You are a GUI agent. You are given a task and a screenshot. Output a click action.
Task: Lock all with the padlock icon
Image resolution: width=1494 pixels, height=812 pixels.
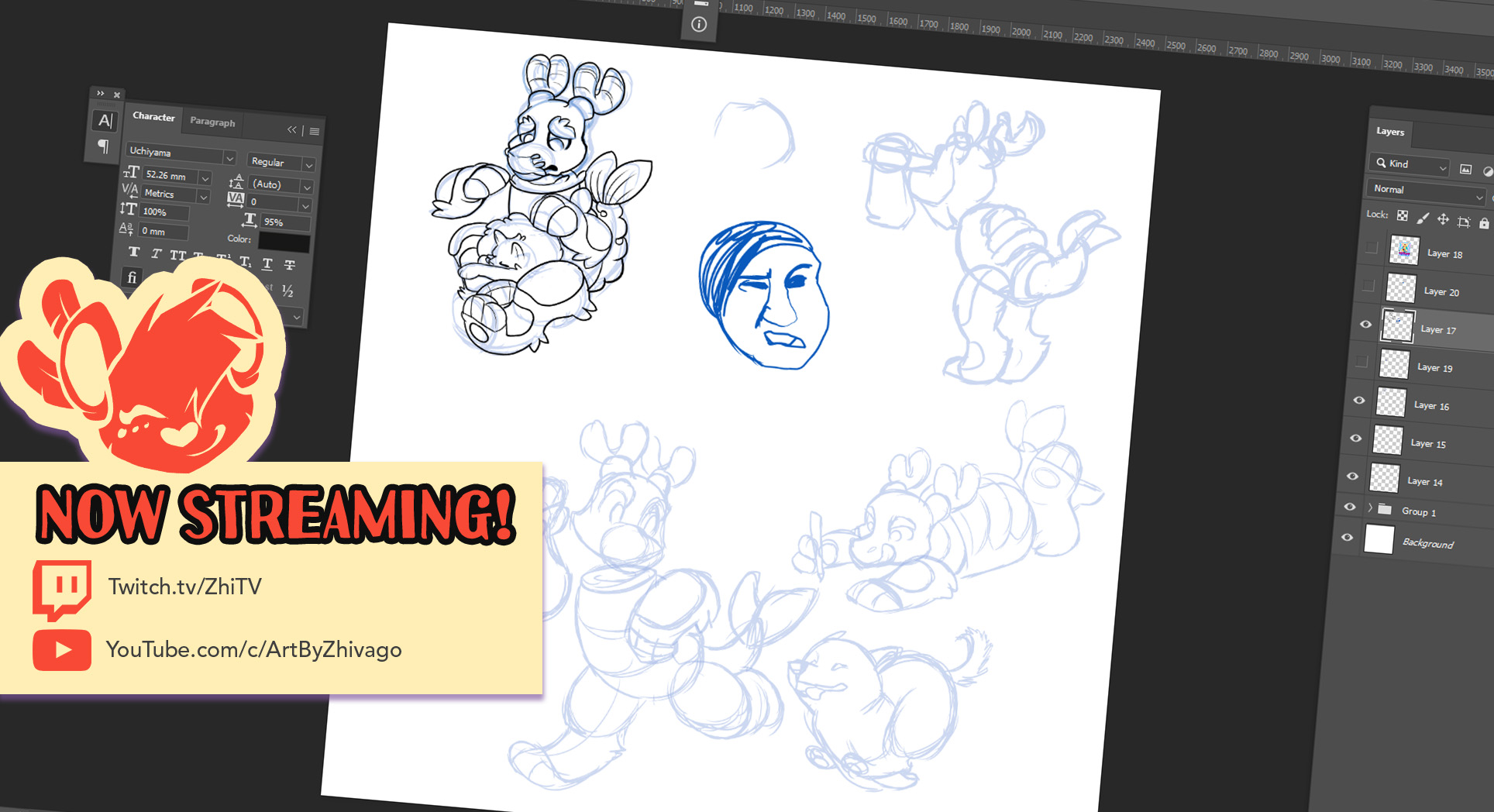point(1484,224)
